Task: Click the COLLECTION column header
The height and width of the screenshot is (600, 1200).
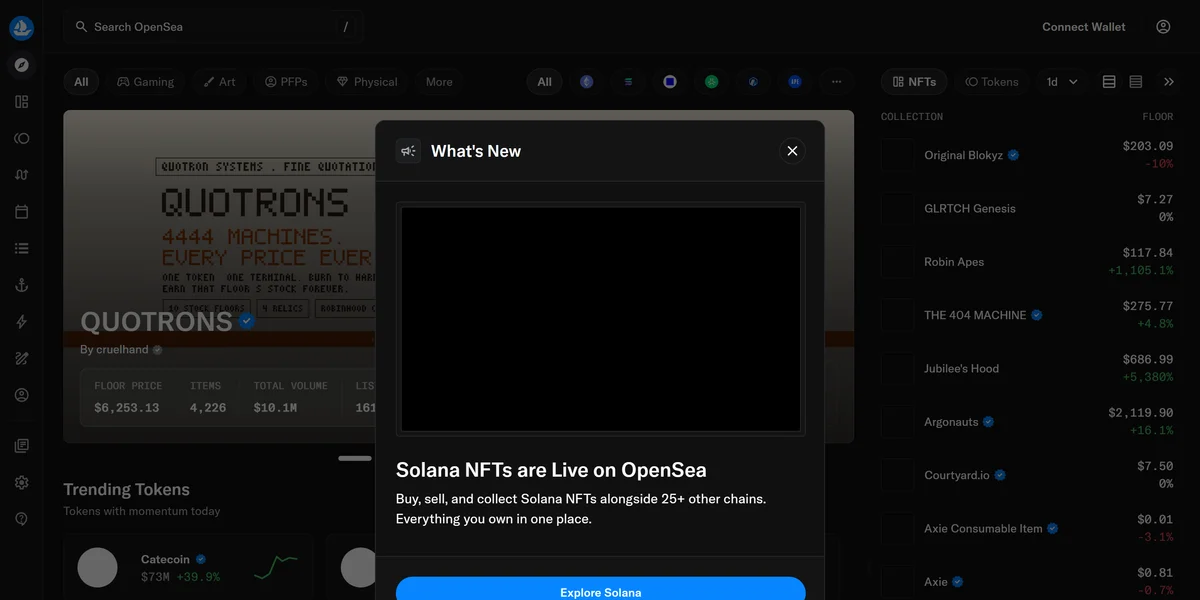Action: pos(912,117)
